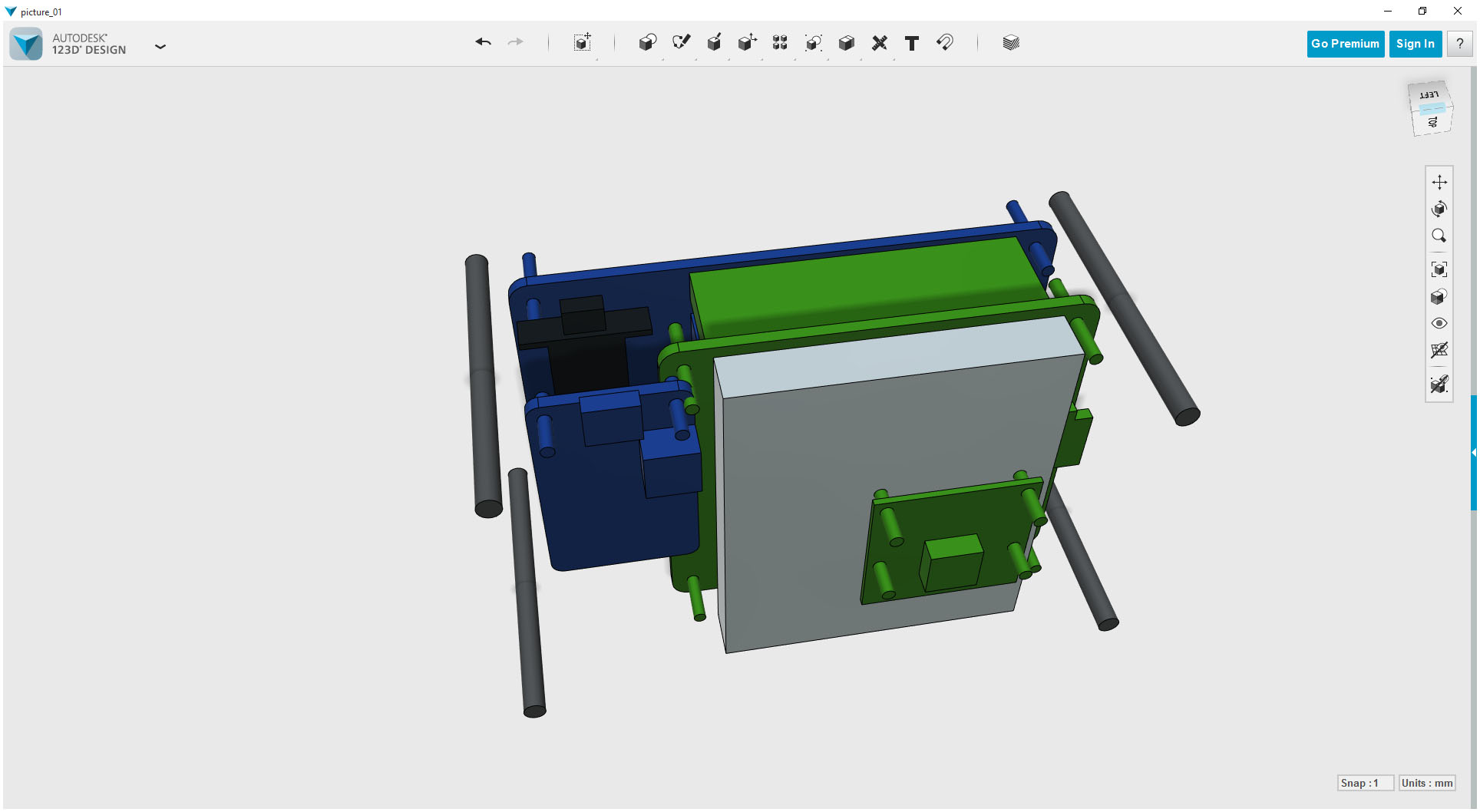The height and width of the screenshot is (812, 1480).
Task: Open the Pattern tool
Action: point(779,43)
